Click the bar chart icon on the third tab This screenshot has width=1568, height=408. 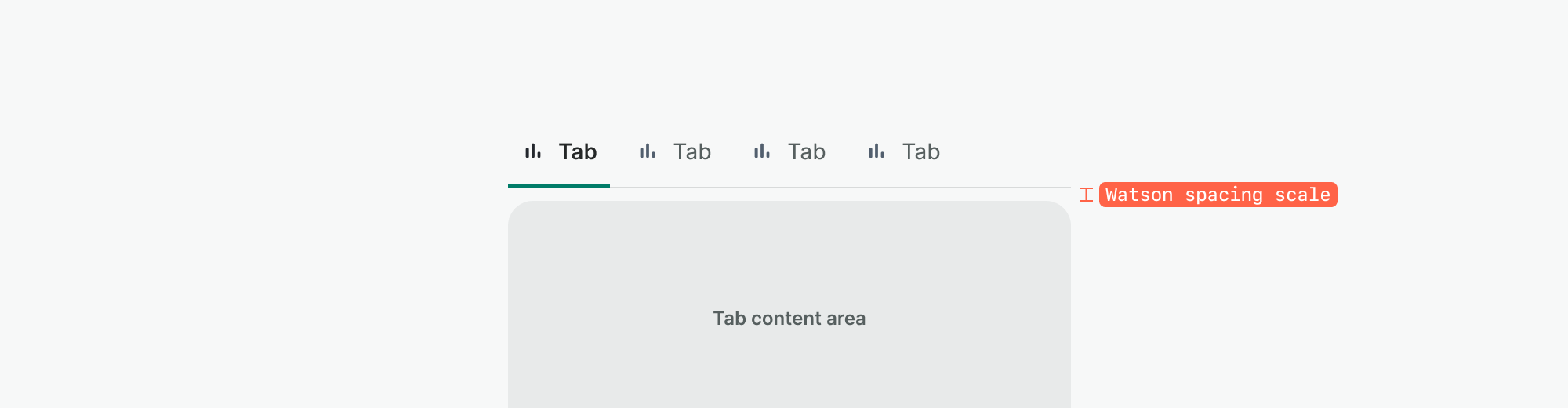click(762, 151)
